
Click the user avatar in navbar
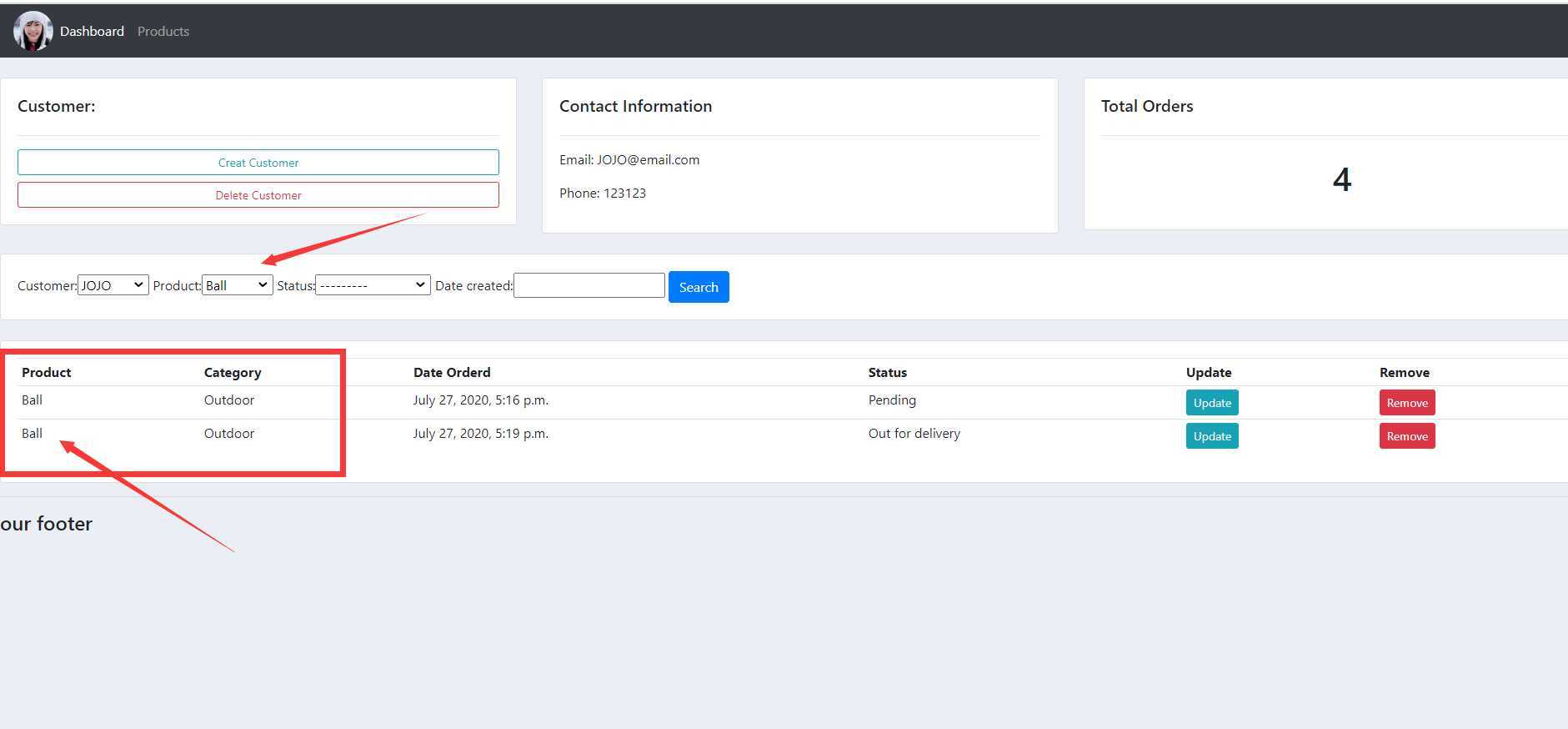33,31
